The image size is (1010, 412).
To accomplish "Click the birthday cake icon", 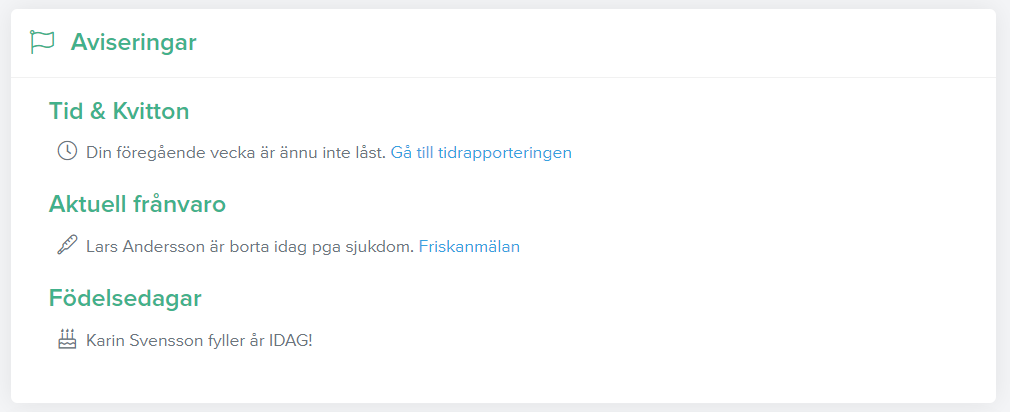I will click(x=67, y=339).
